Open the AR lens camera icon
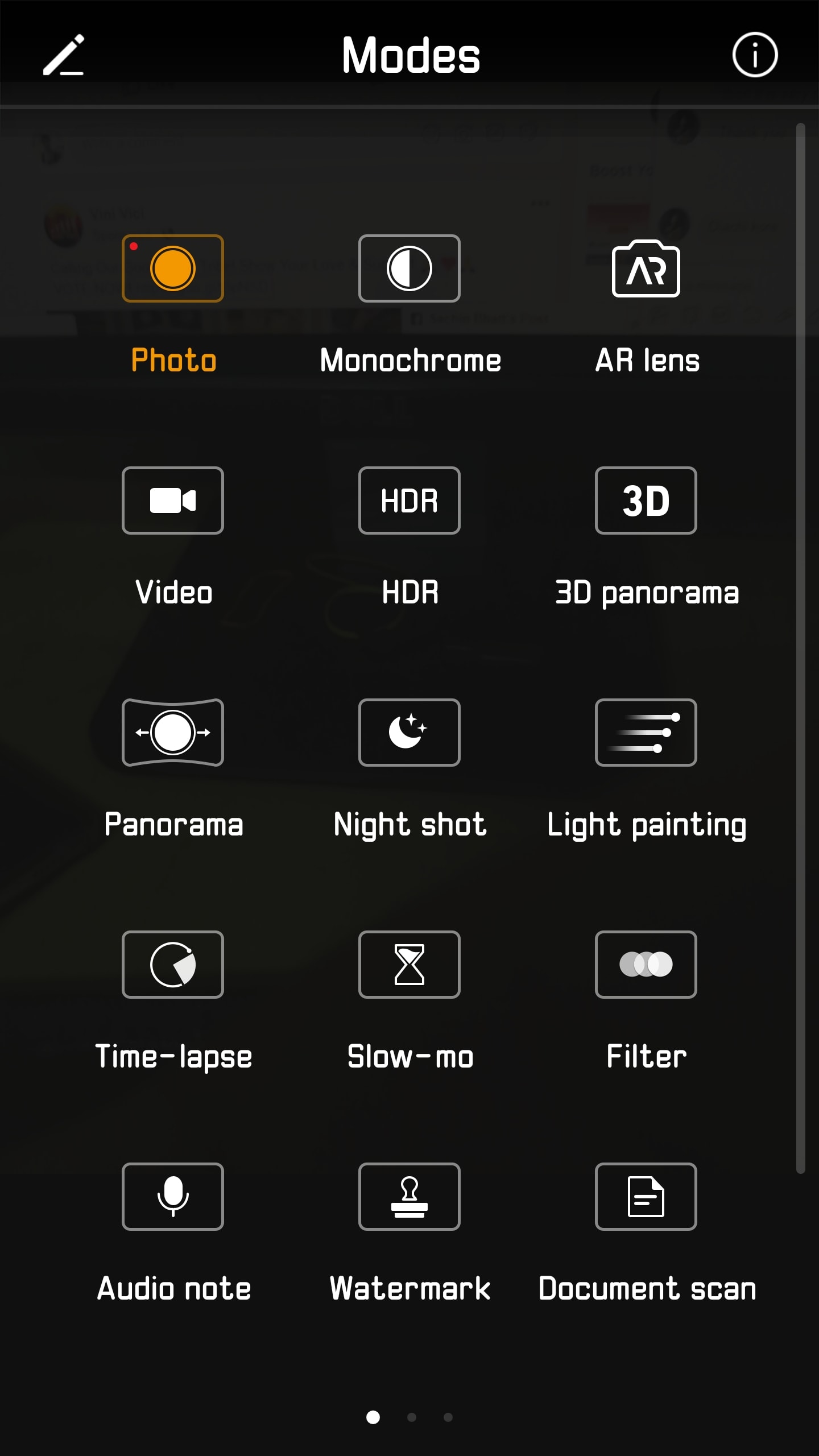The image size is (819, 1456). click(x=646, y=268)
